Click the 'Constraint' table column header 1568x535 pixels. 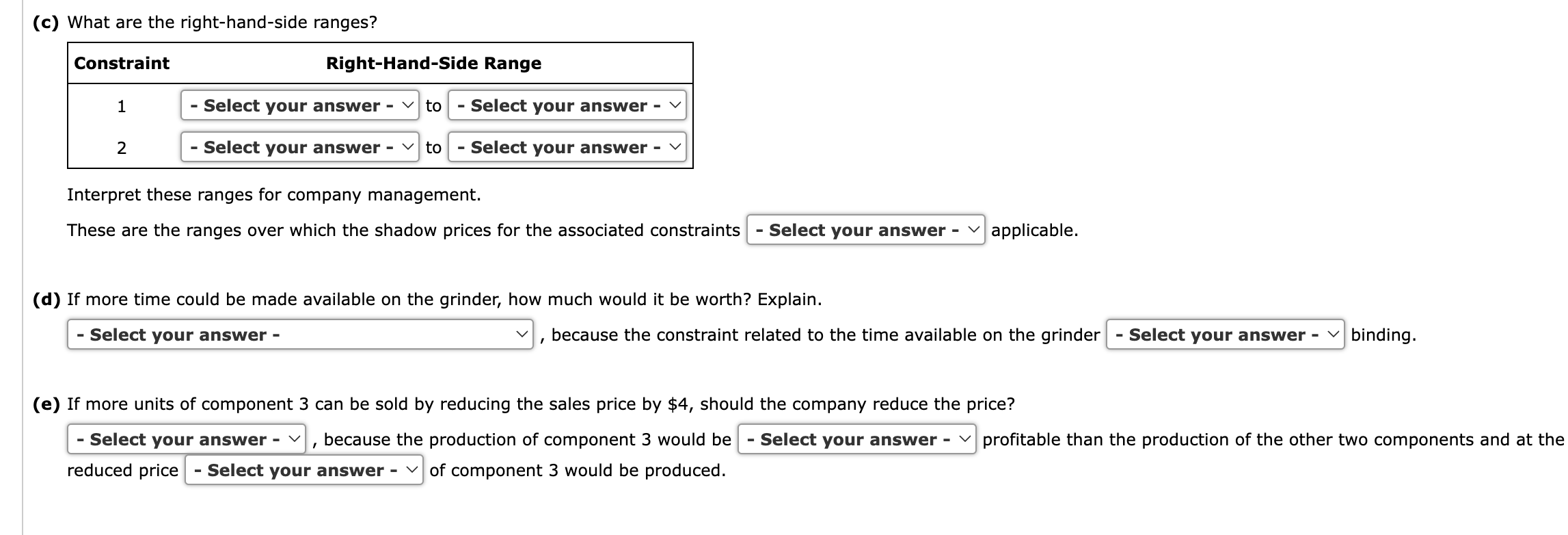click(x=122, y=63)
